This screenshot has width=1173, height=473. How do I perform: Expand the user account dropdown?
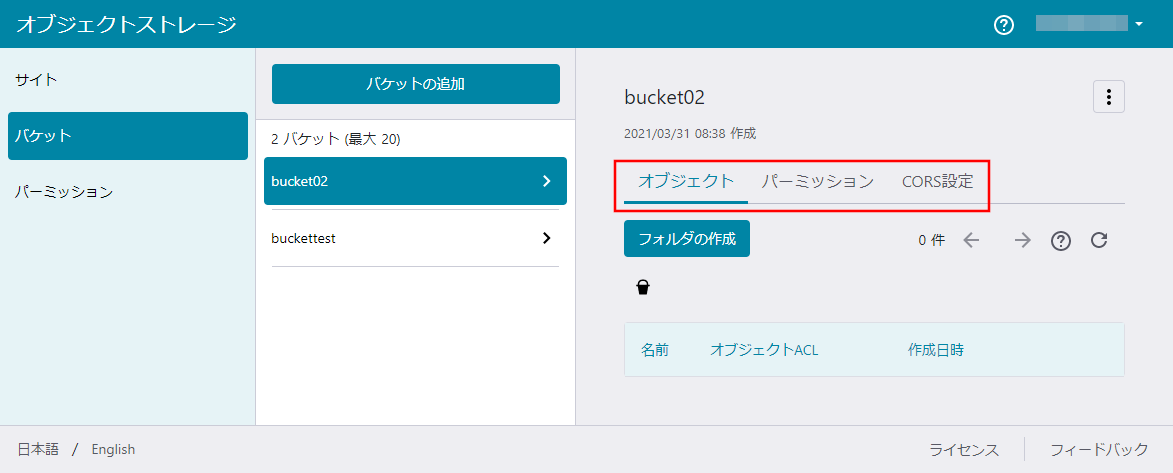point(1139,24)
